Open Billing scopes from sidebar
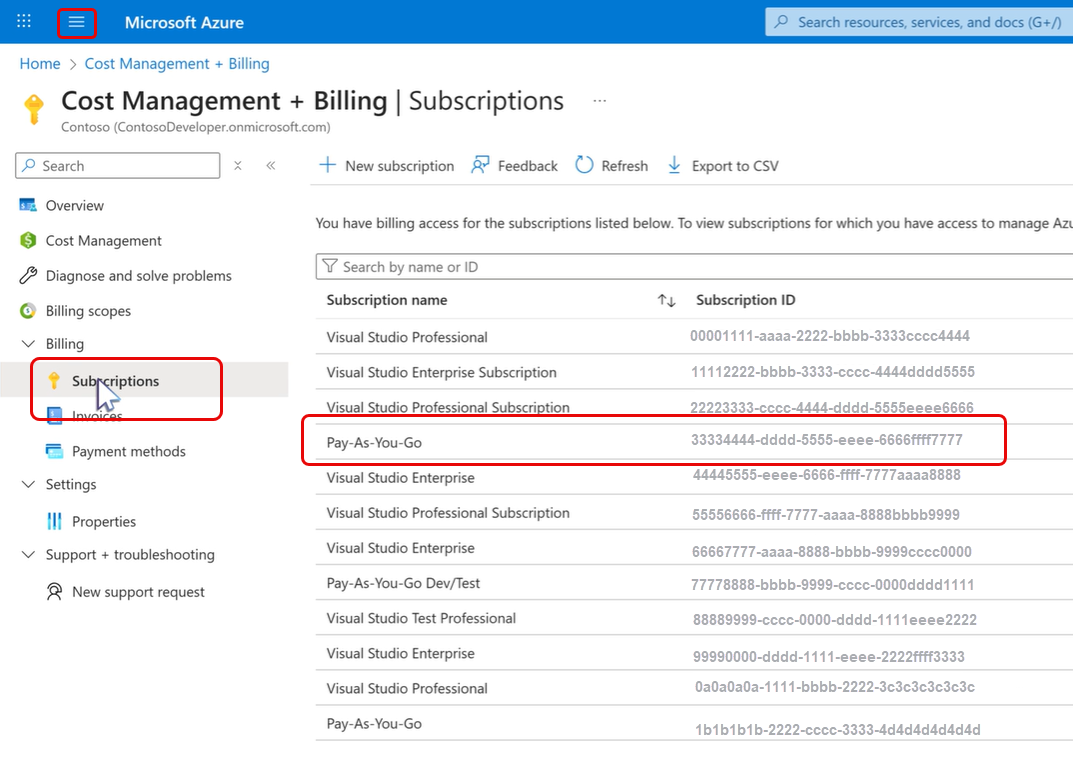The width and height of the screenshot is (1073, 764). pos(88,311)
